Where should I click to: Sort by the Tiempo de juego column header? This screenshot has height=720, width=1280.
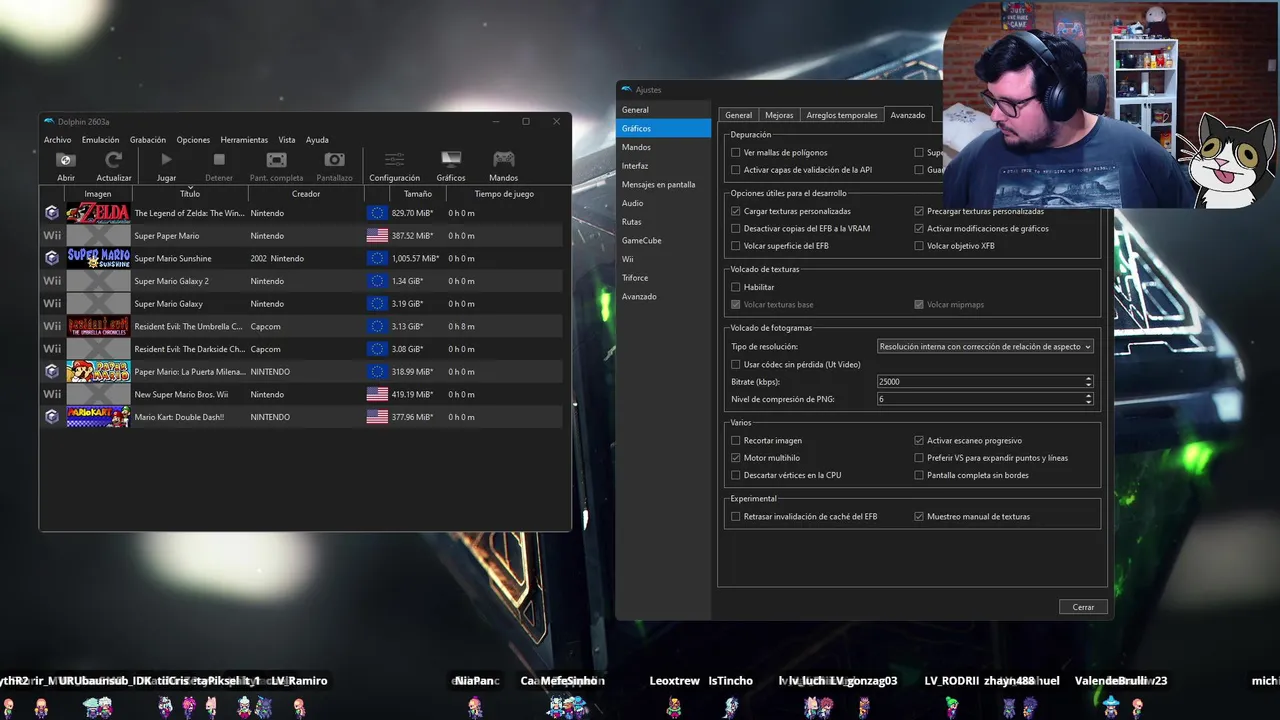pyautogui.click(x=504, y=194)
